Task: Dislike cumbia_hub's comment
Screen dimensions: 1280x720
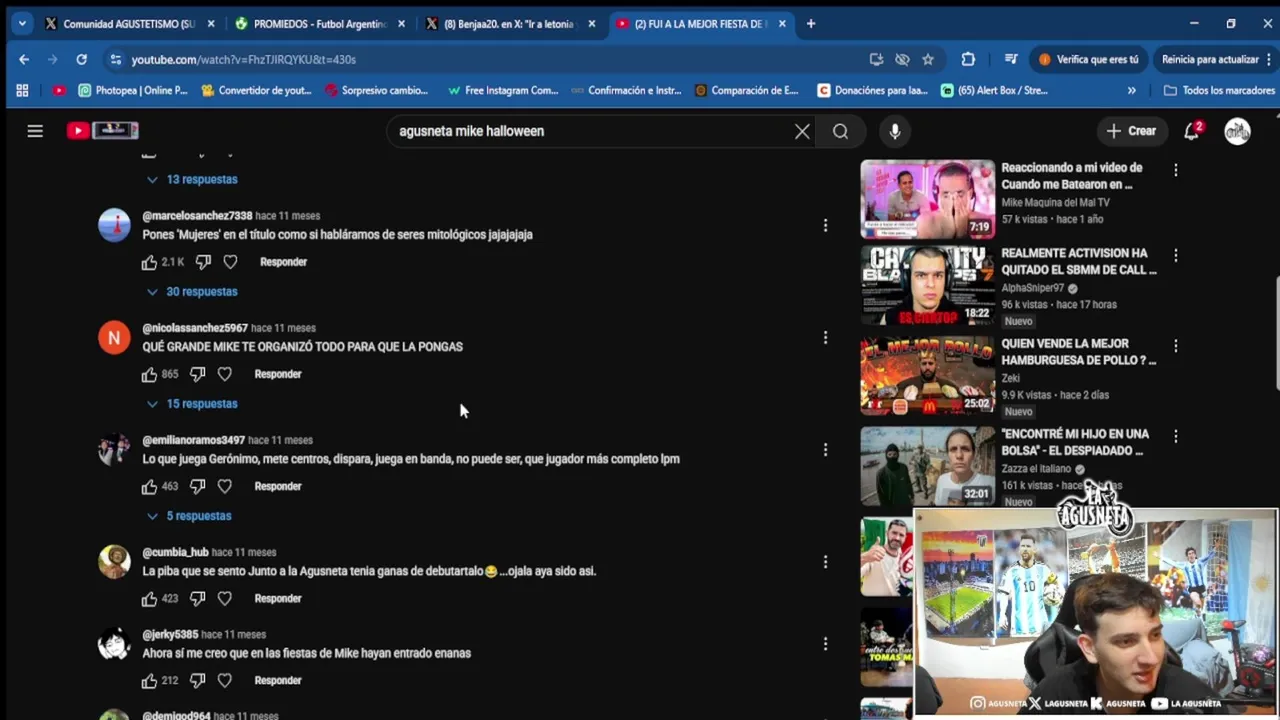Action: click(197, 598)
